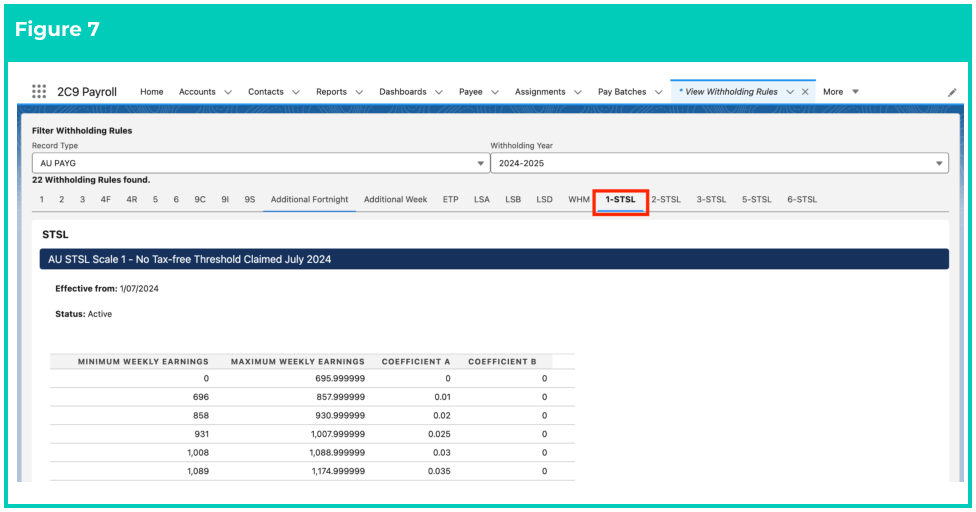Switch to the 5-STSL tab
This screenshot has width=976, height=512.
coord(757,200)
